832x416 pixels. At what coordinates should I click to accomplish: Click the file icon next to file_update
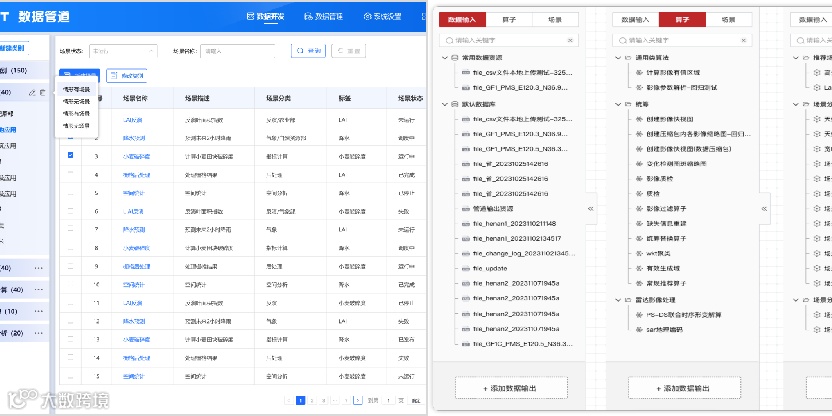click(x=465, y=268)
